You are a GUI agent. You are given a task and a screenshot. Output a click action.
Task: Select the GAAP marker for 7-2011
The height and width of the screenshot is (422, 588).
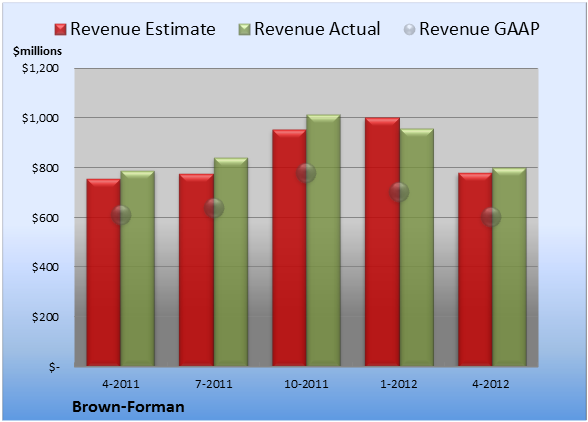point(214,208)
